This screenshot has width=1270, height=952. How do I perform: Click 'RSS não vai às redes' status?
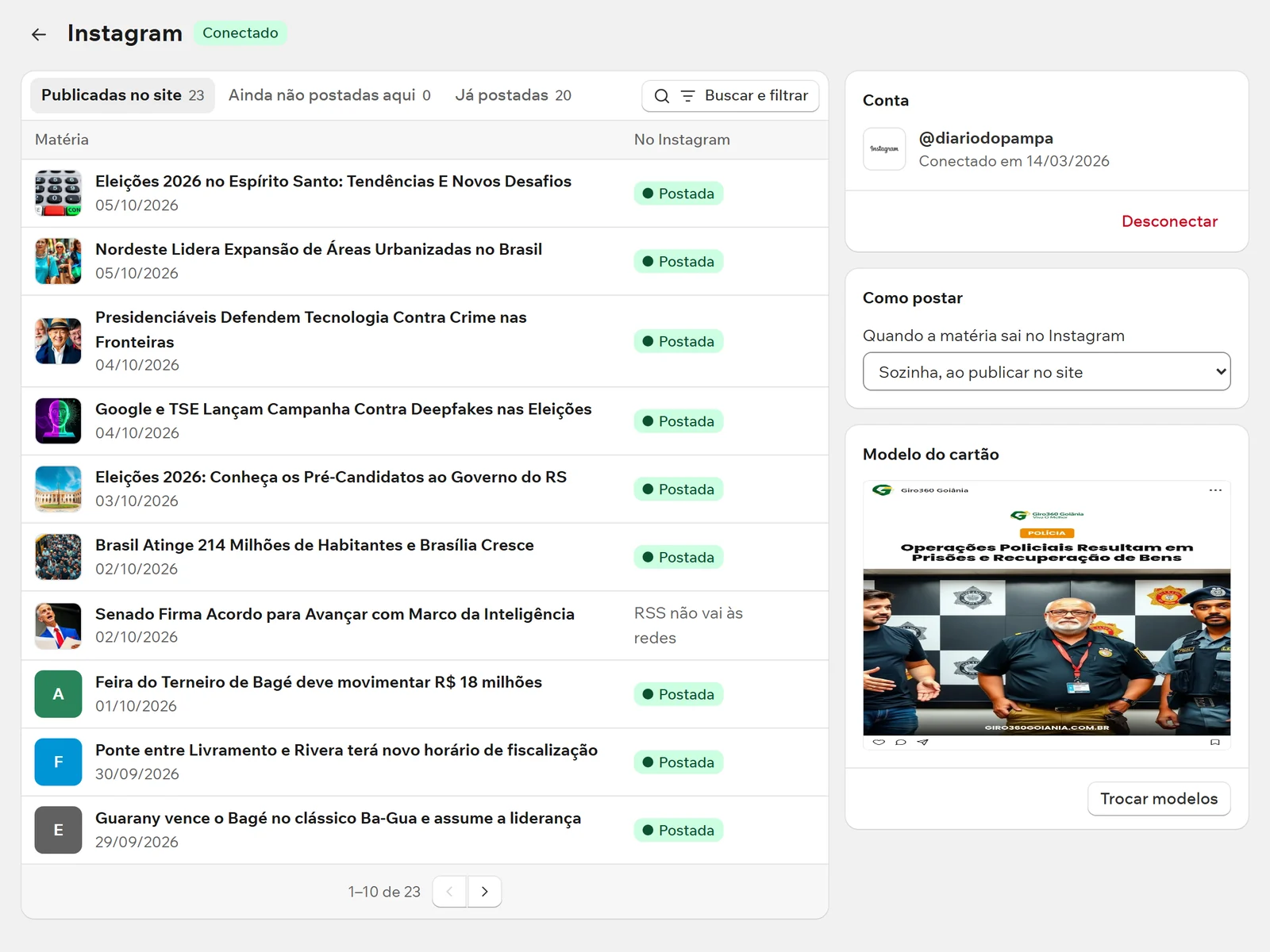(688, 625)
